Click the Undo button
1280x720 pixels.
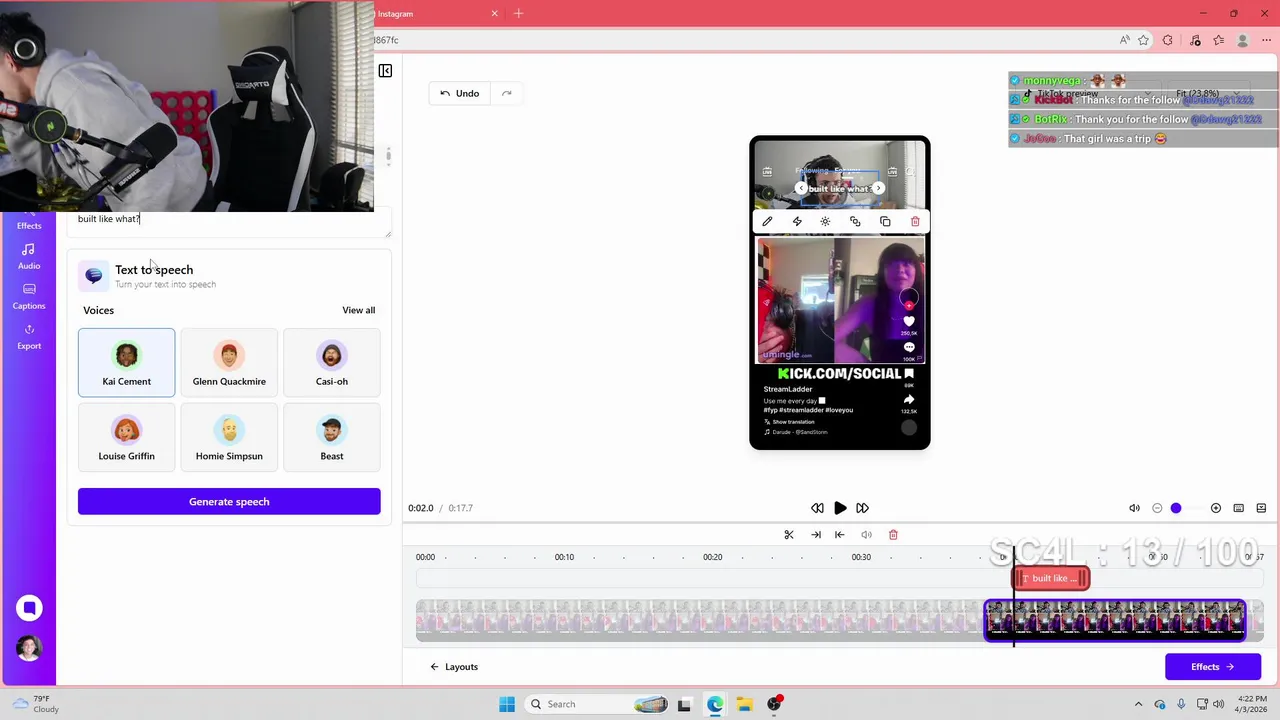tap(460, 93)
